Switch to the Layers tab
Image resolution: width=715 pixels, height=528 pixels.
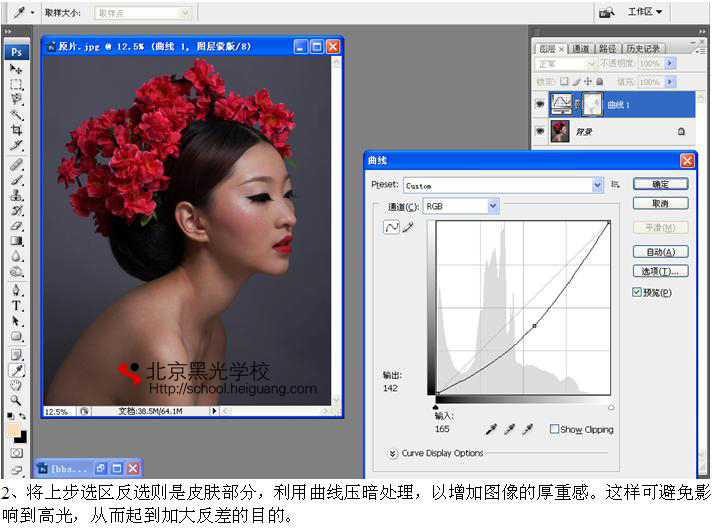(550, 48)
